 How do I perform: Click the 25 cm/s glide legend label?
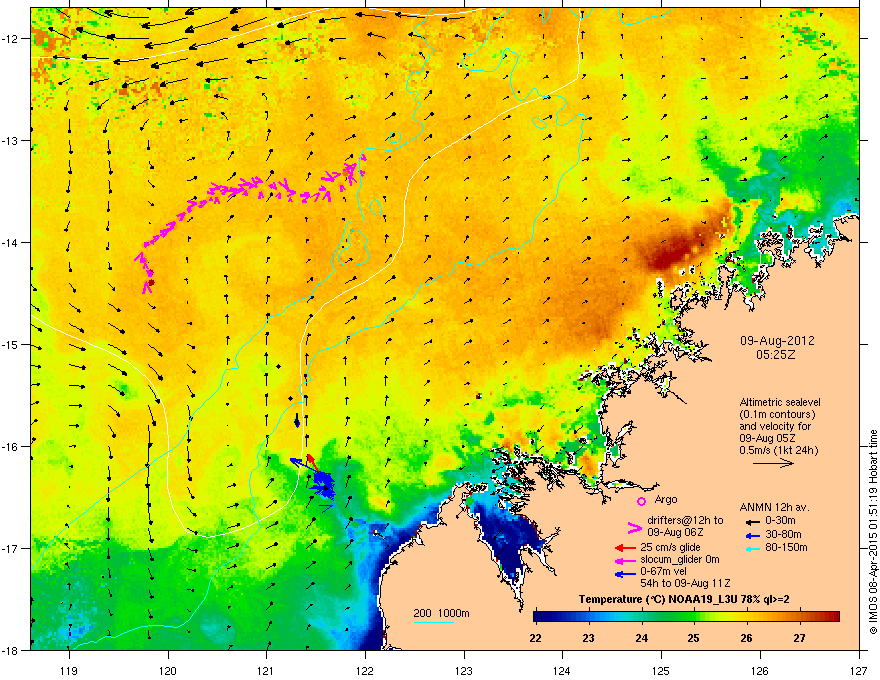(670, 547)
